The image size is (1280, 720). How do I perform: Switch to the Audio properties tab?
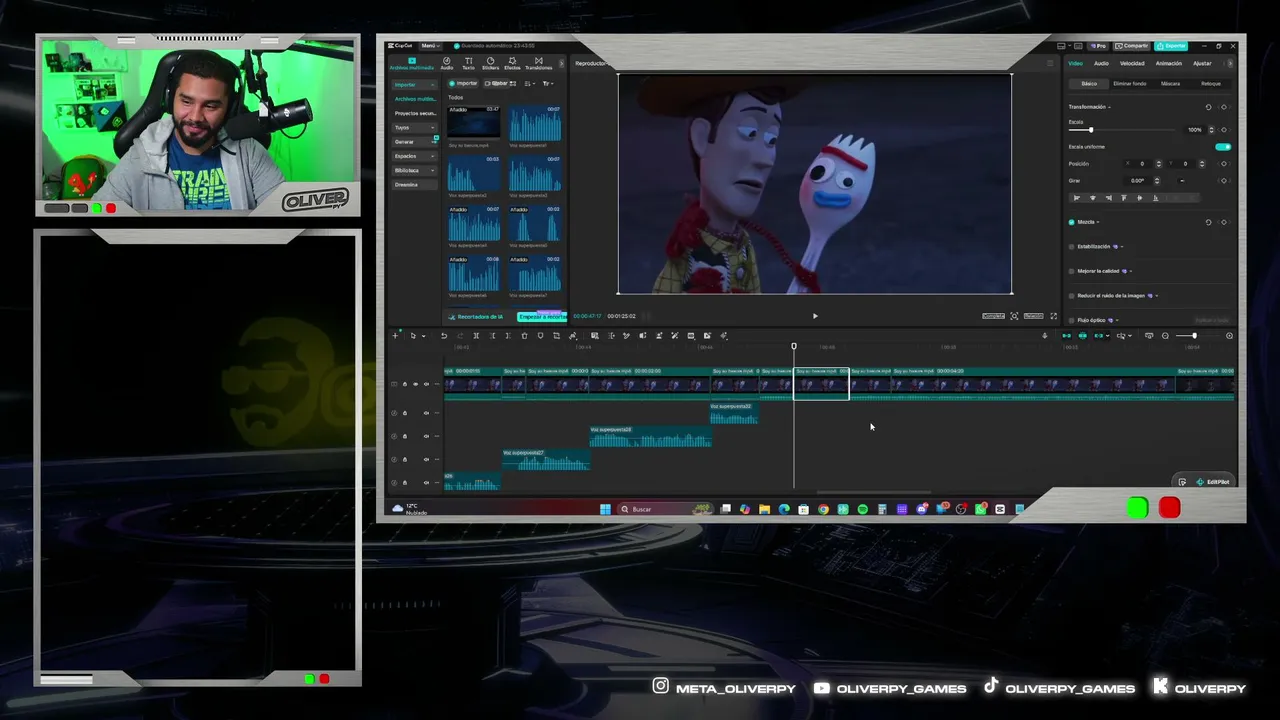[1101, 63]
